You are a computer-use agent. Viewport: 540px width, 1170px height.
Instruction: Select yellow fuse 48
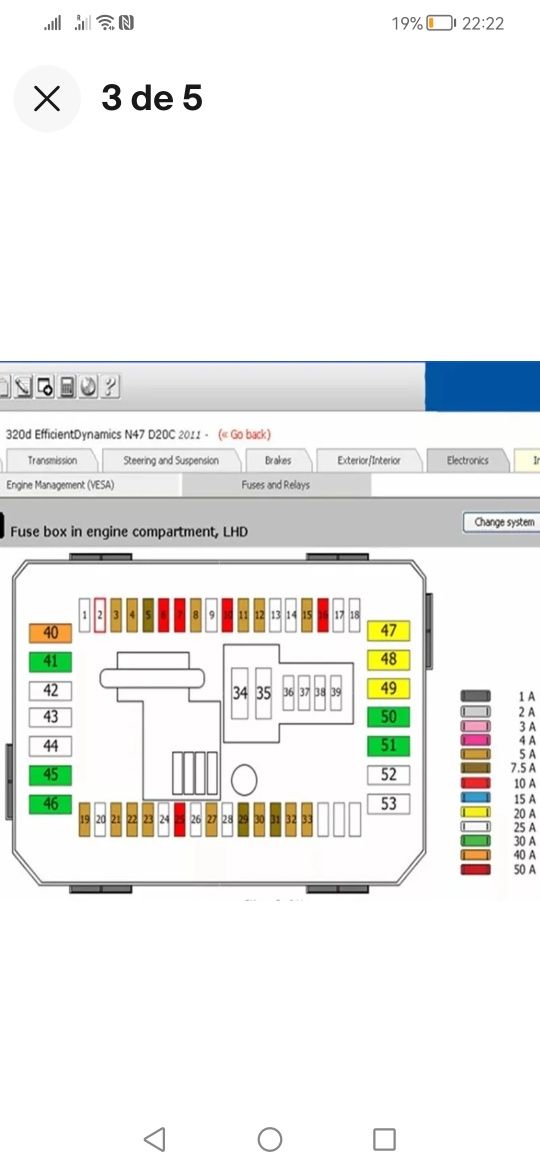pos(389,660)
